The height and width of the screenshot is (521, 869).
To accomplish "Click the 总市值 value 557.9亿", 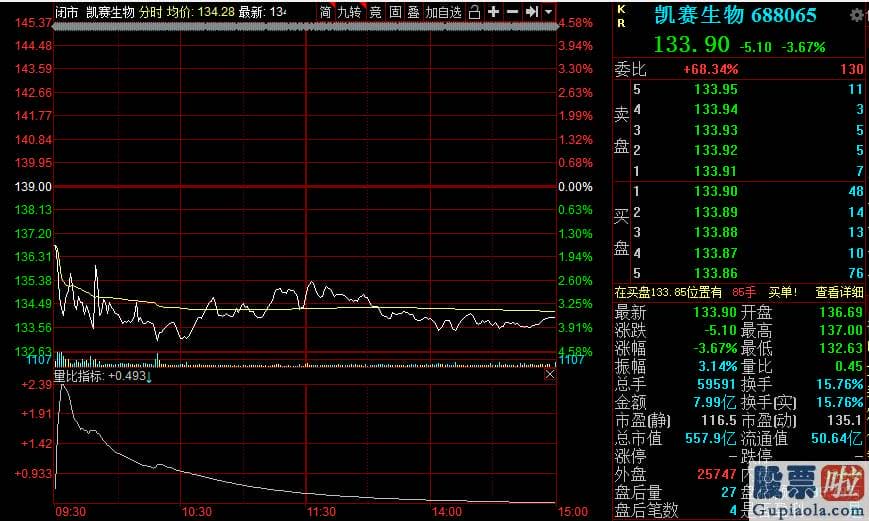I will point(710,438).
